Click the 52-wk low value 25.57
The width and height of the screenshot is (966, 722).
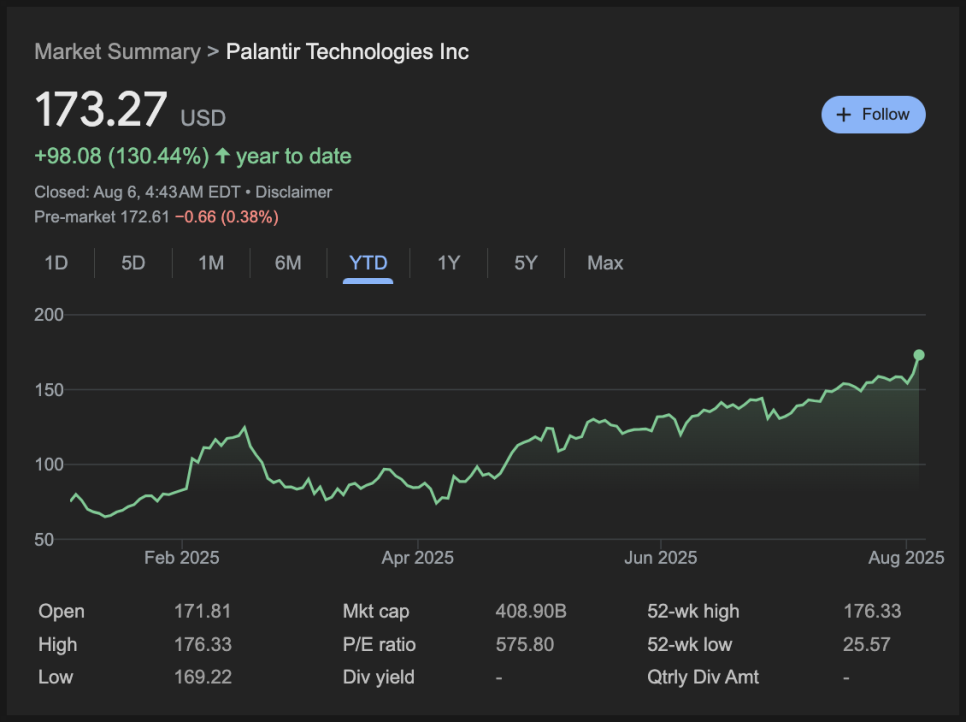point(867,644)
